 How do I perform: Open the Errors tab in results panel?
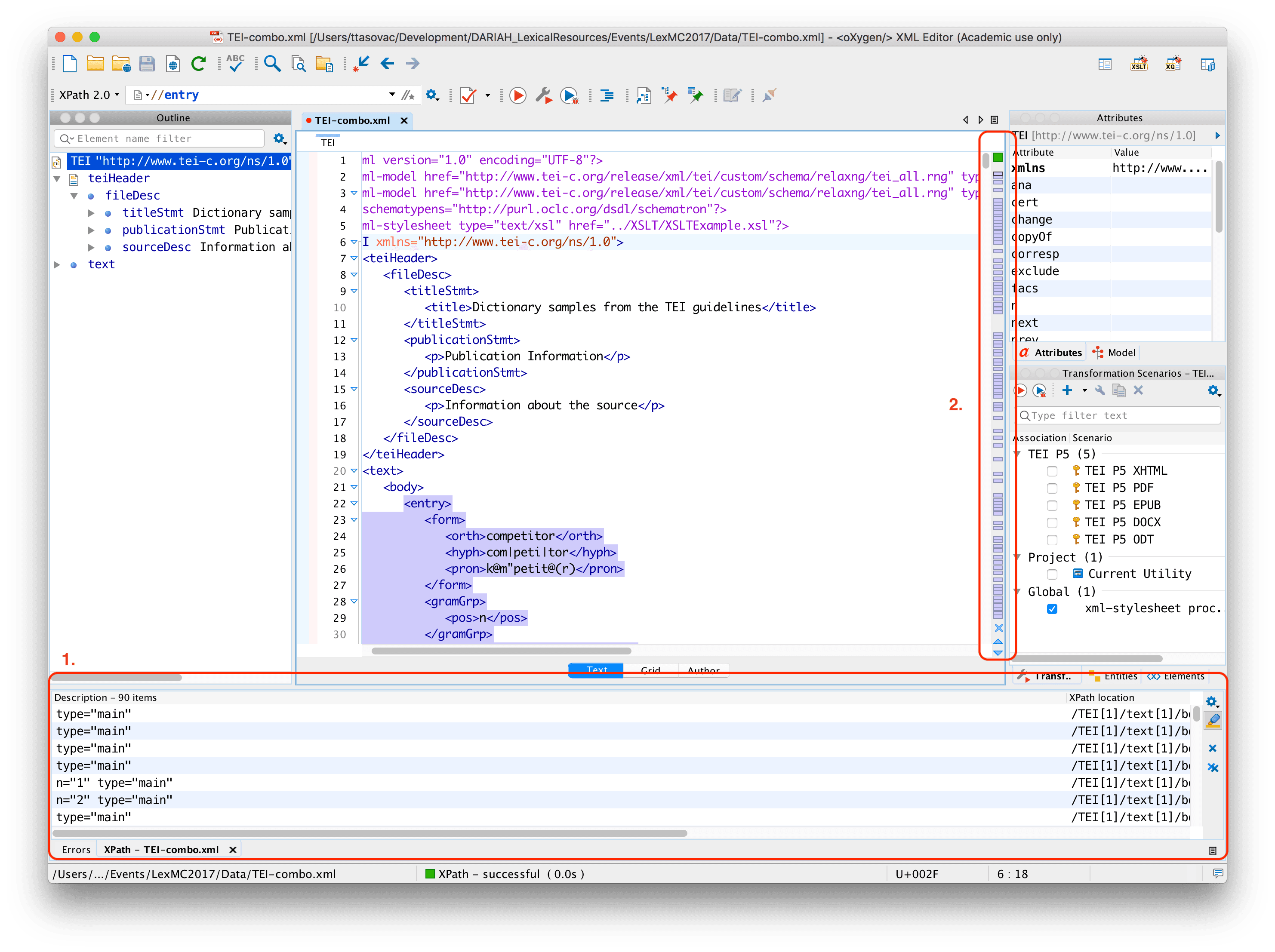76,849
